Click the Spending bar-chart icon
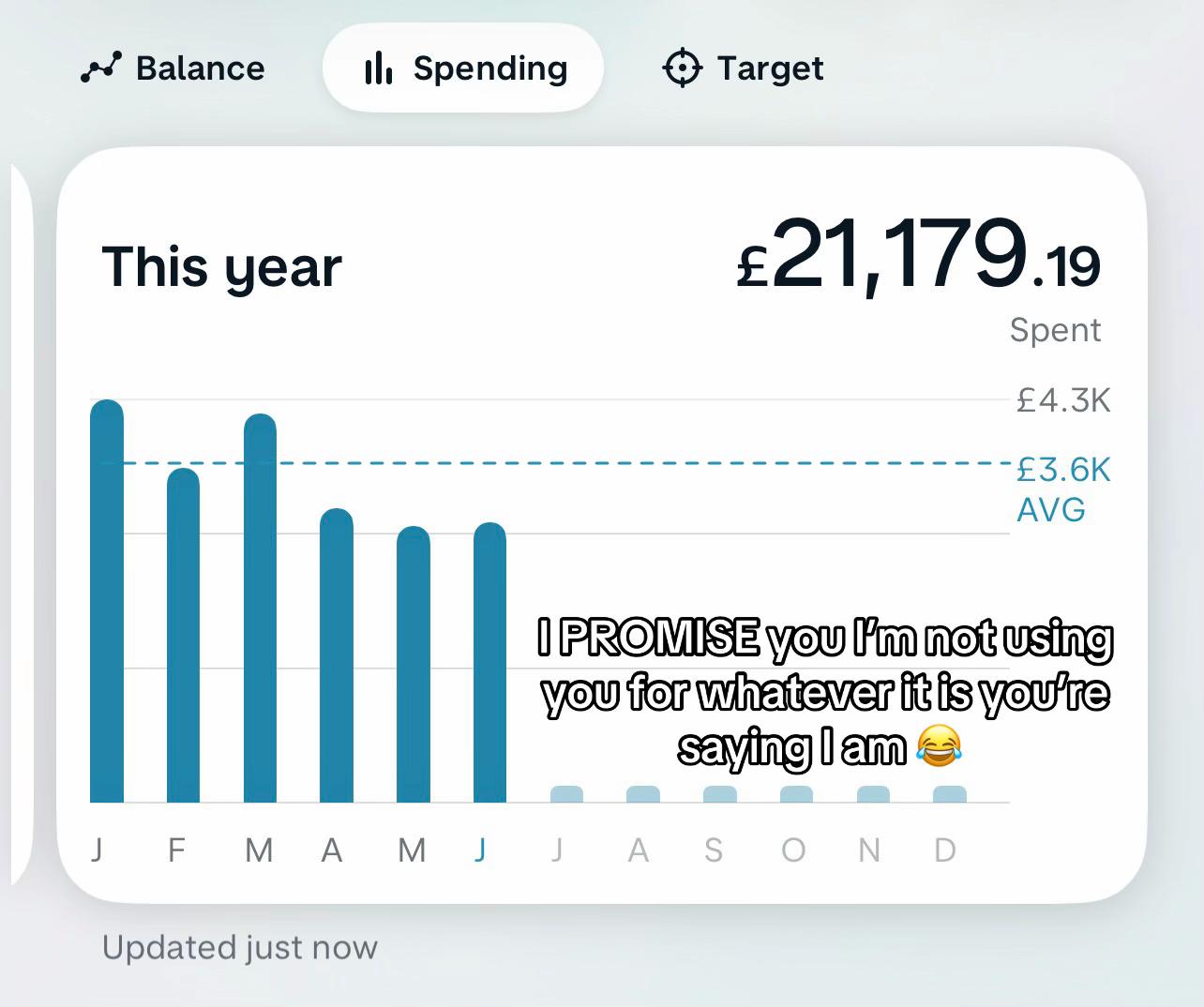The height and width of the screenshot is (1007, 1204). [x=378, y=68]
